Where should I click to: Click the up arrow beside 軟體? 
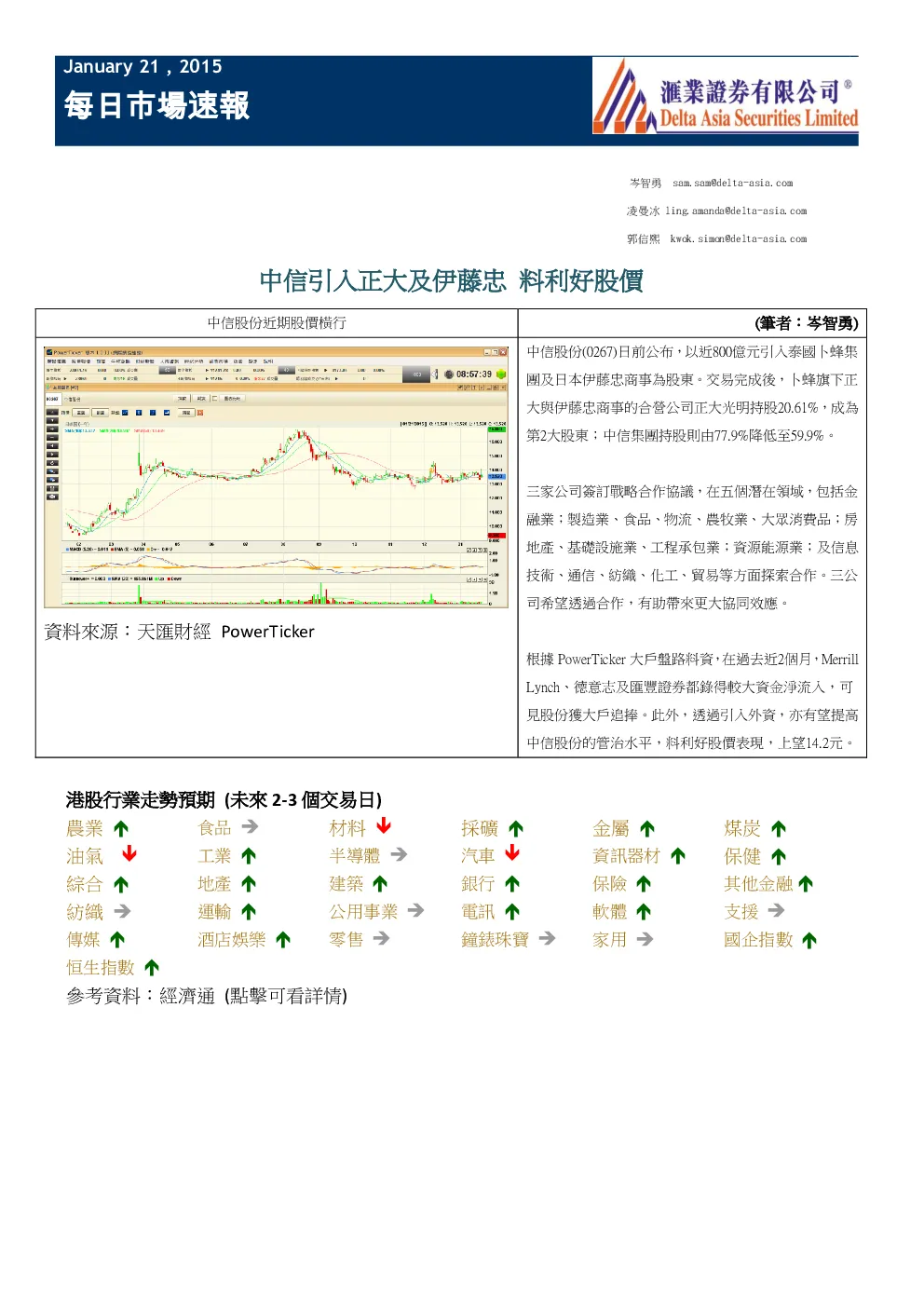point(644,912)
